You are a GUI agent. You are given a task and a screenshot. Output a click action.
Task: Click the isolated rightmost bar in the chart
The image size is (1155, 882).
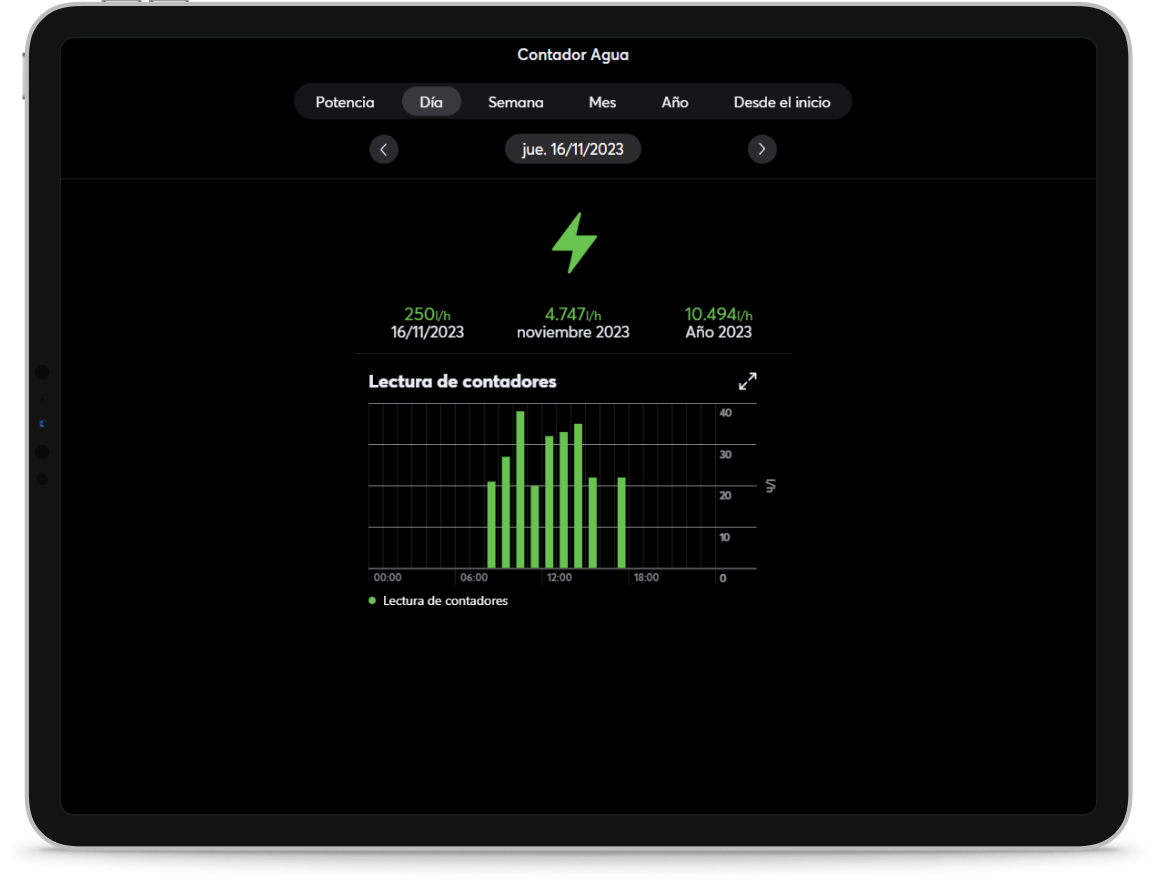point(621,523)
